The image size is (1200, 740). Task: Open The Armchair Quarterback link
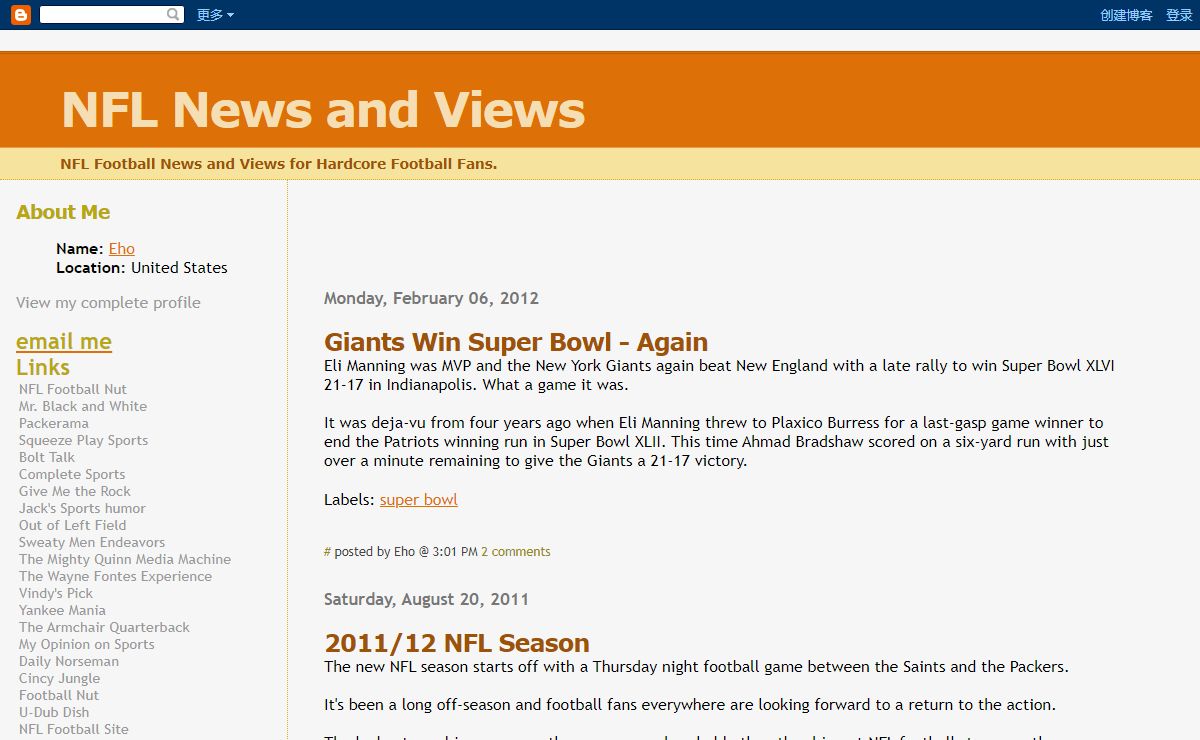[x=104, y=627]
